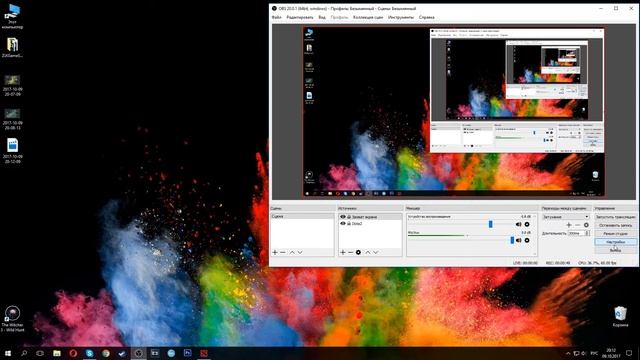Mute the playback device speaker icon
The height and width of the screenshot is (360, 640).
point(518,224)
